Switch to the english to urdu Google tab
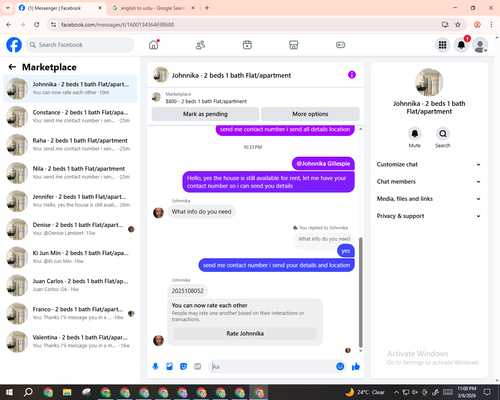 152,8
